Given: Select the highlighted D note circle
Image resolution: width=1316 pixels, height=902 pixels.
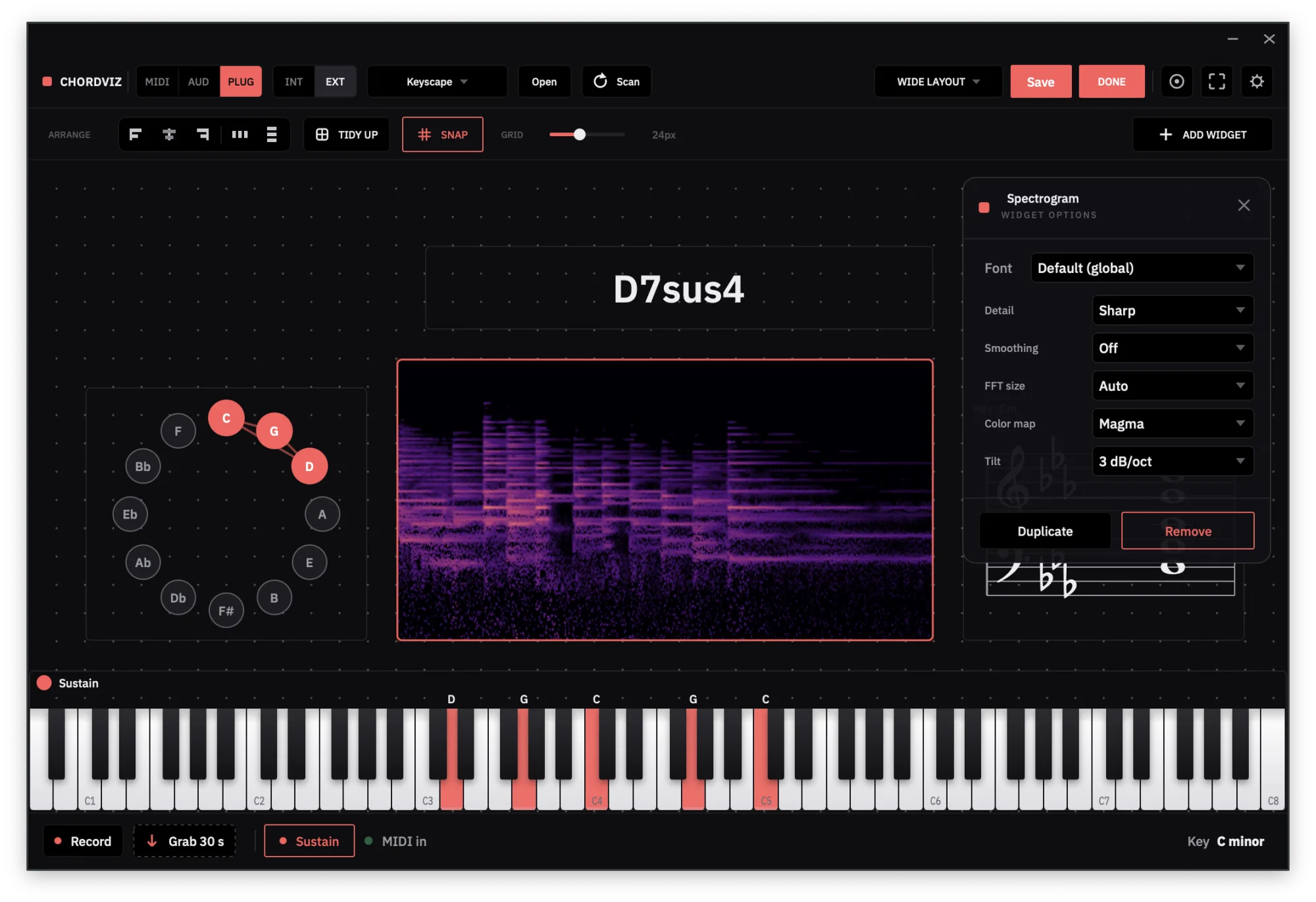Looking at the screenshot, I should 309,466.
